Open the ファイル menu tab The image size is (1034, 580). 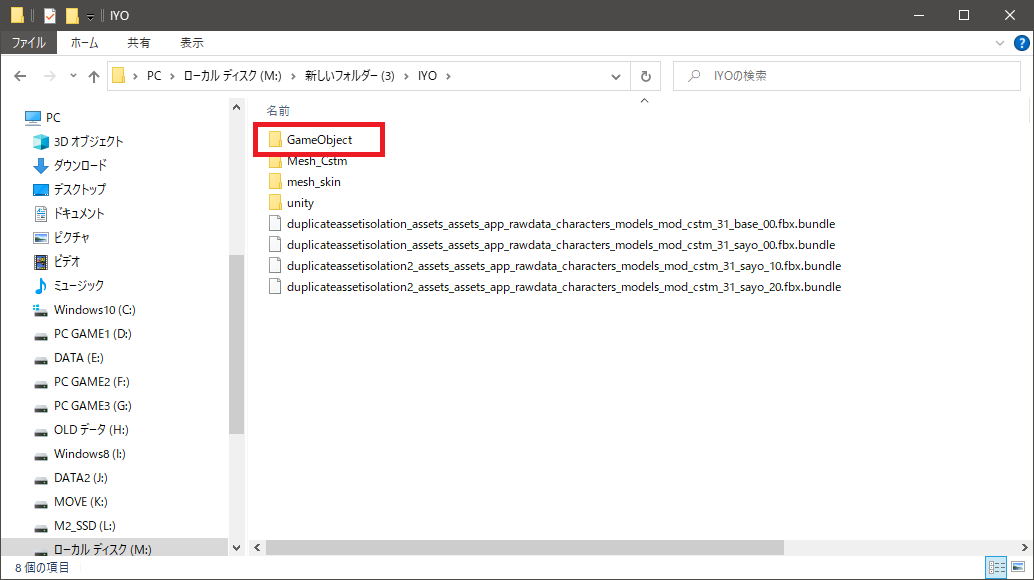pyautogui.click(x=29, y=43)
